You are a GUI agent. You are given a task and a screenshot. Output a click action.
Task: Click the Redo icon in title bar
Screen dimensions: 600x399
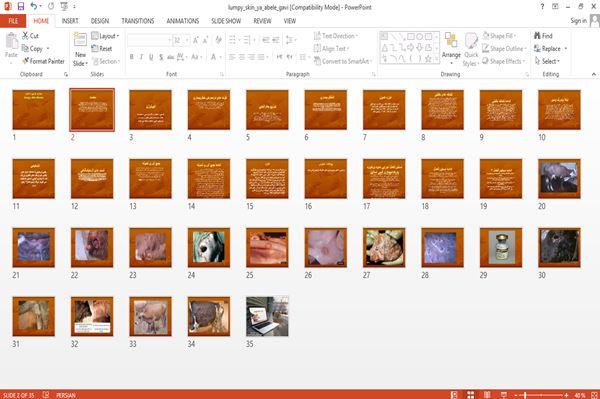51,7
